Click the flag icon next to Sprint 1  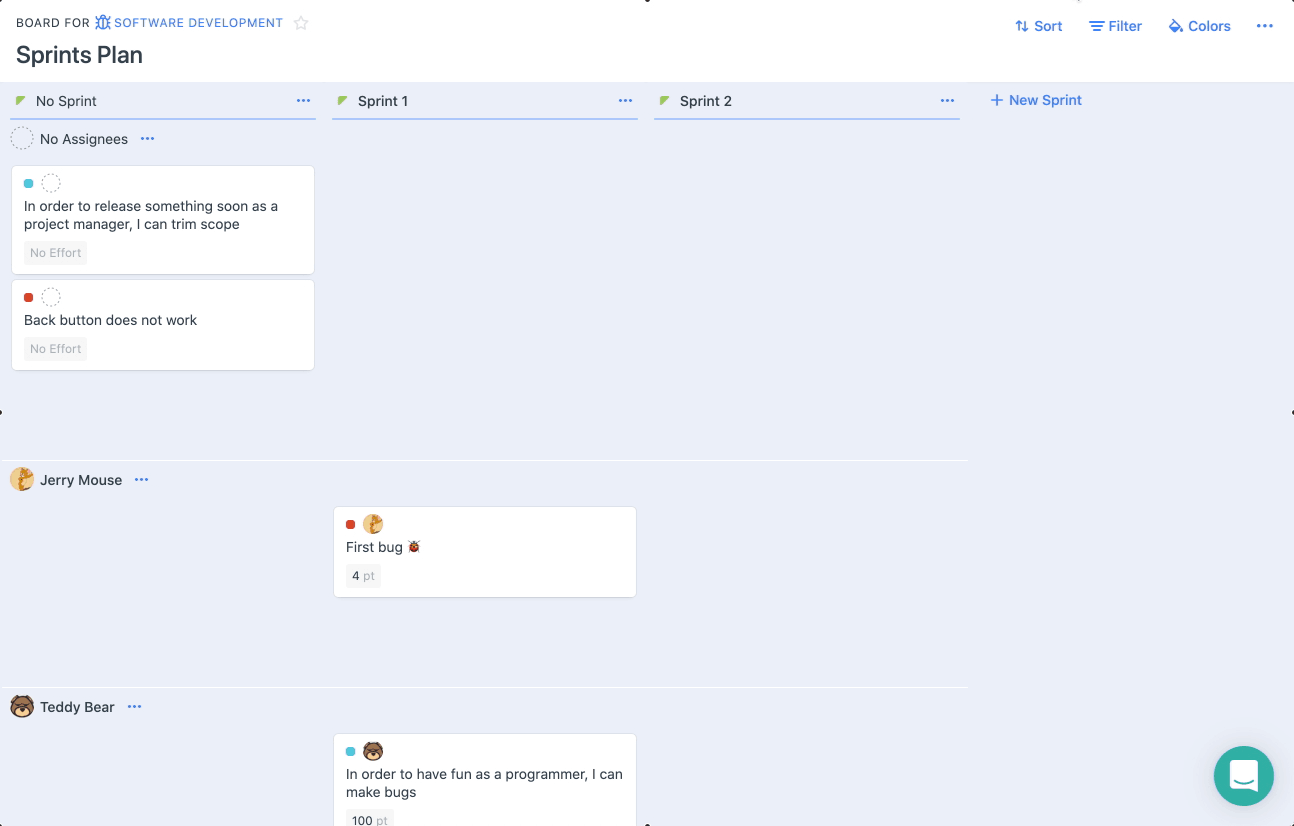343,101
